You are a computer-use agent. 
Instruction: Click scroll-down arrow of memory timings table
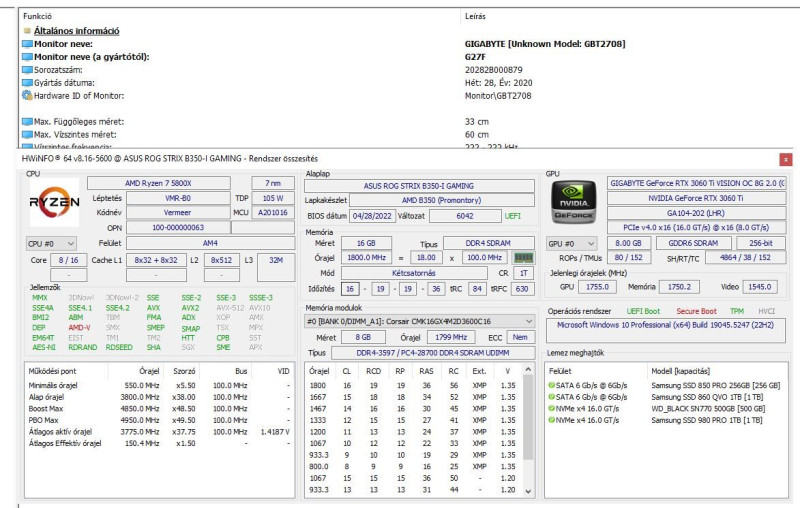(x=529, y=491)
